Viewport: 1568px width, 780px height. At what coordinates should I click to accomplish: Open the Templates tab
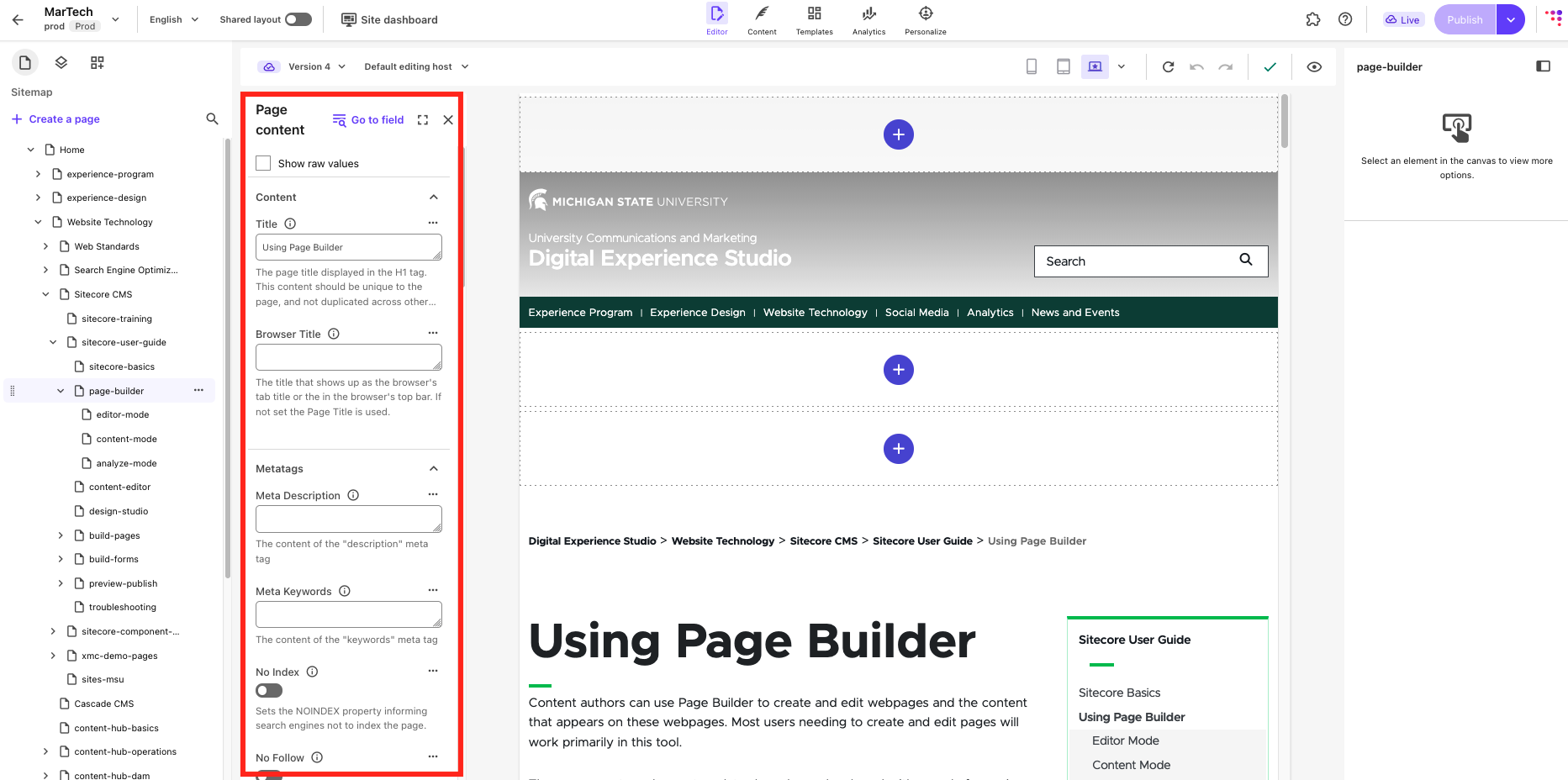pyautogui.click(x=814, y=19)
